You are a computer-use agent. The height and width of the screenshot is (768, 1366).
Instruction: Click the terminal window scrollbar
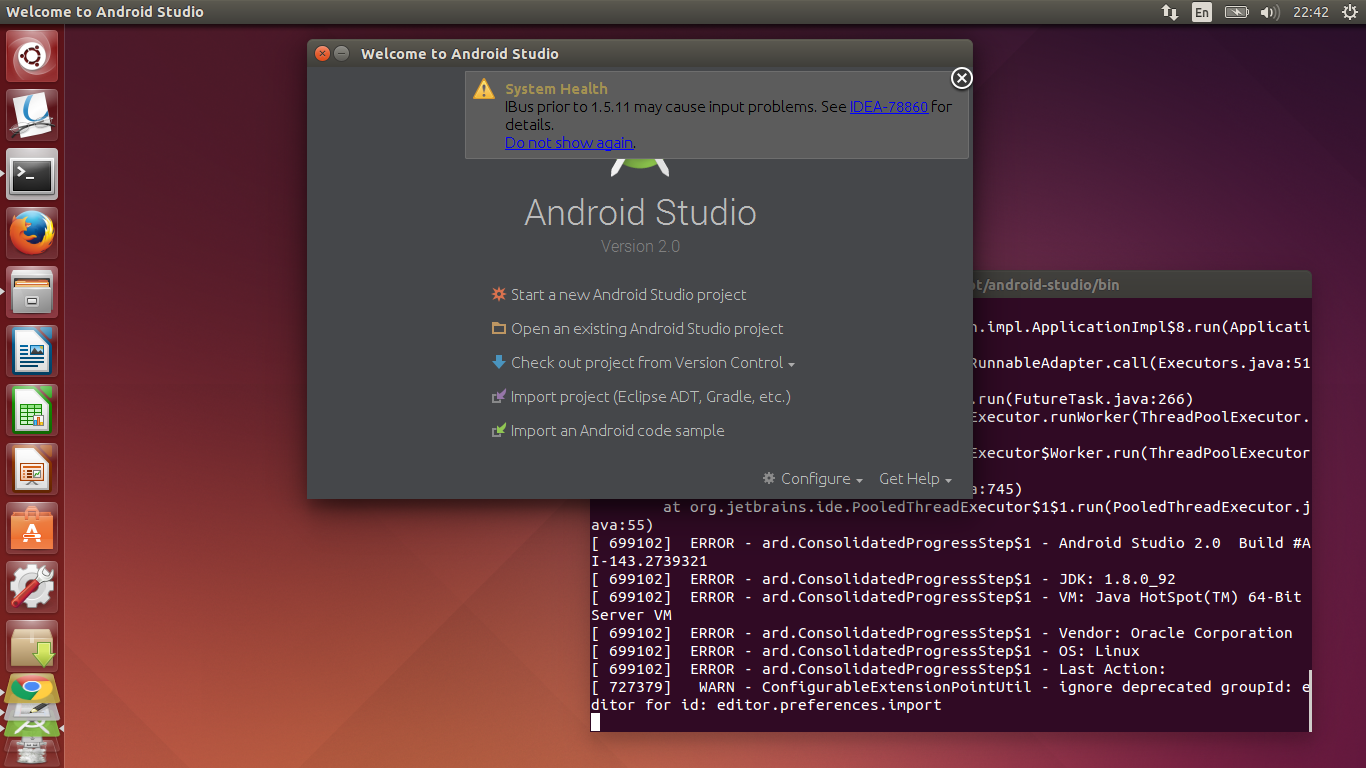[1308, 701]
